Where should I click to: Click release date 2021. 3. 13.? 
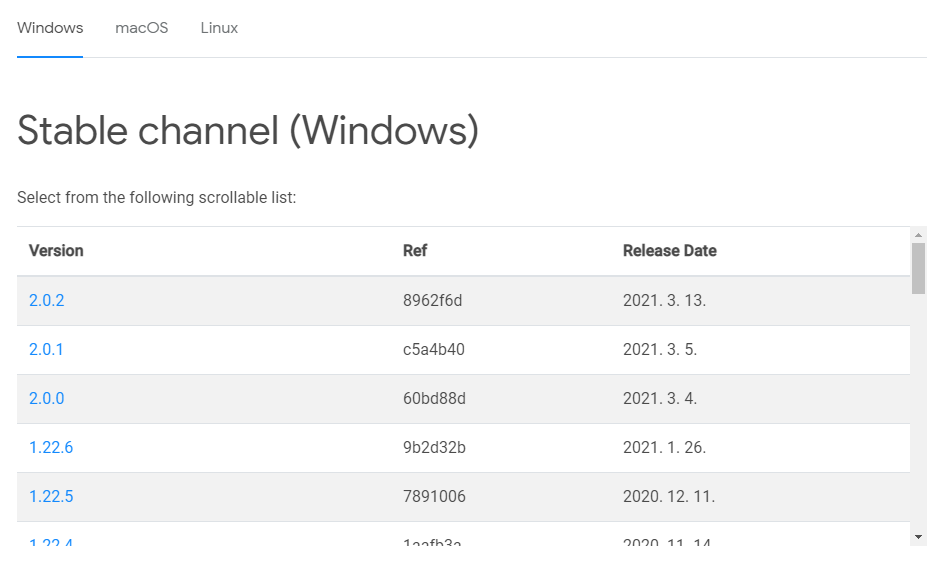(x=664, y=300)
